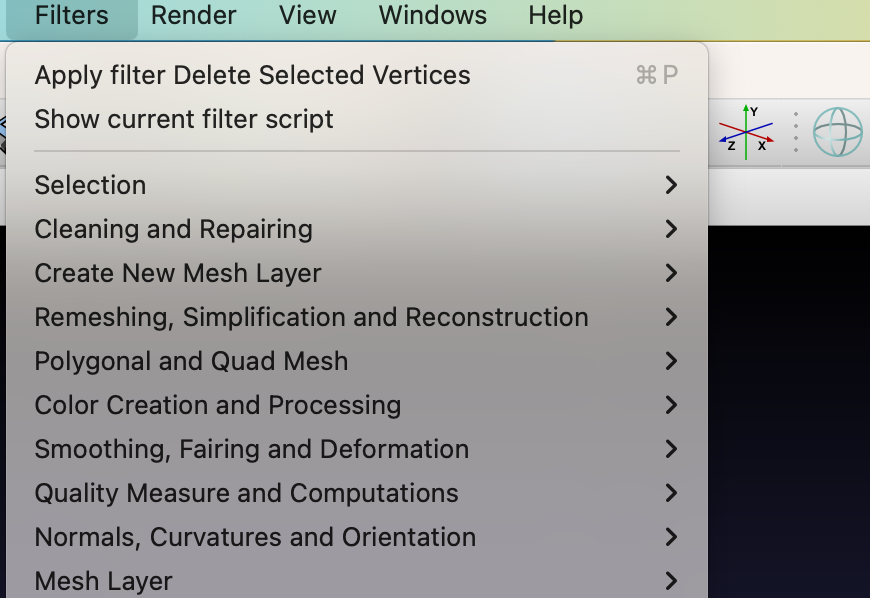Image resolution: width=870 pixels, height=598 pixels.
Task: Select Show current filter script
Action: pos(184,119)
